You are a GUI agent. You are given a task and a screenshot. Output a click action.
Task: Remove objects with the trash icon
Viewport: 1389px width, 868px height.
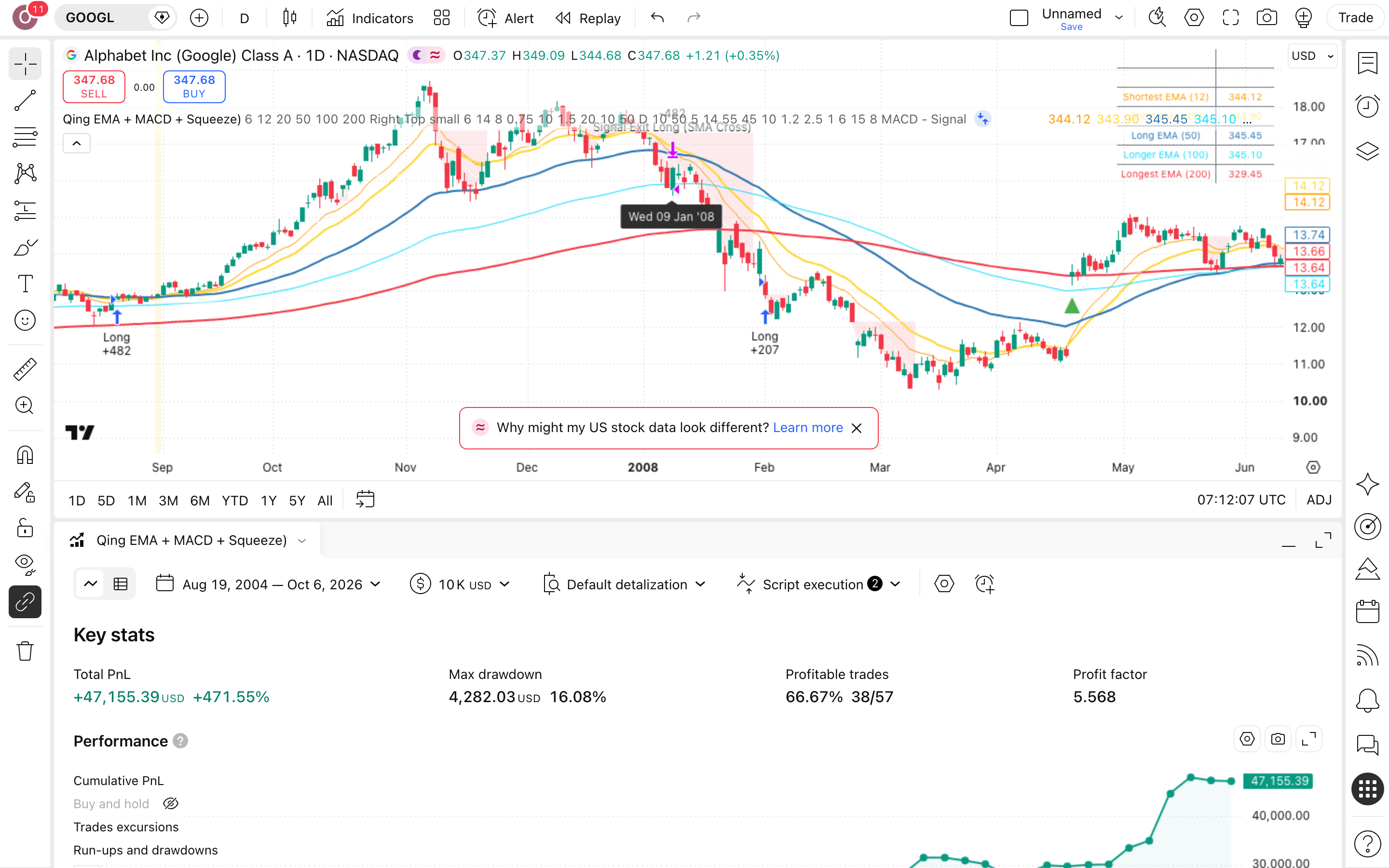tap(25, 651)
